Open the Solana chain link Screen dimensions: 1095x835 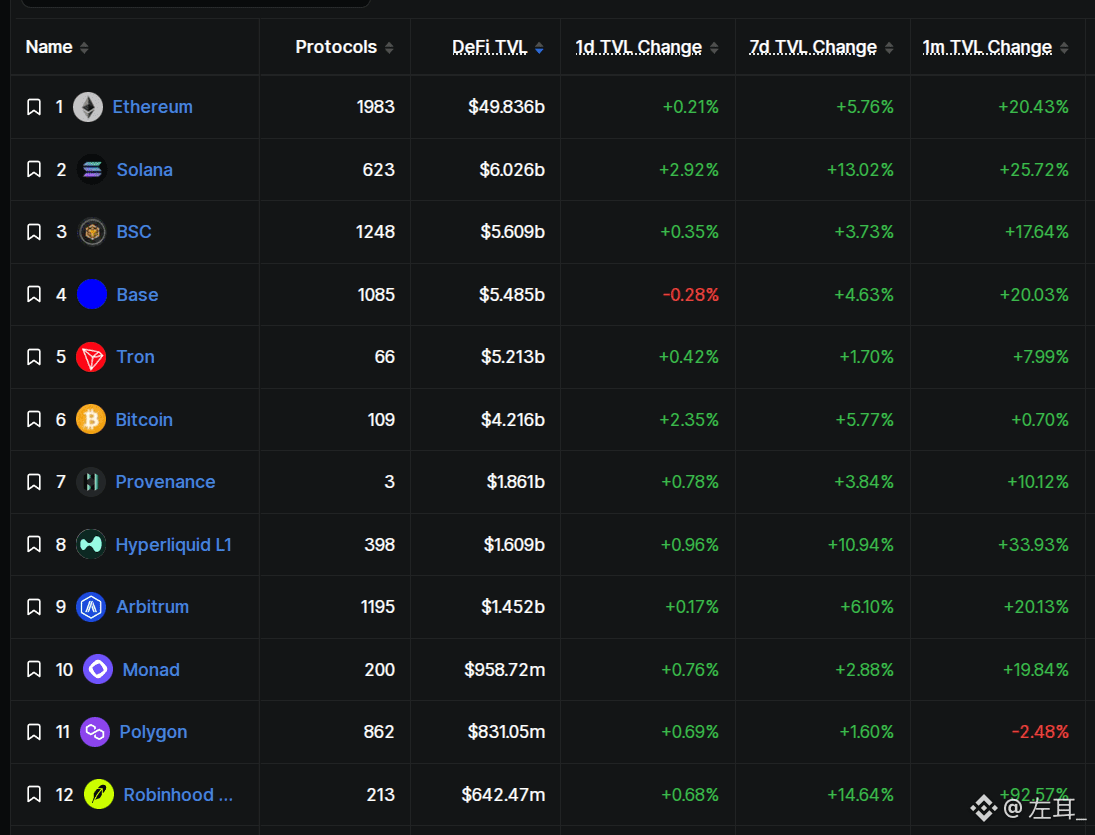[x=145, y=170]
